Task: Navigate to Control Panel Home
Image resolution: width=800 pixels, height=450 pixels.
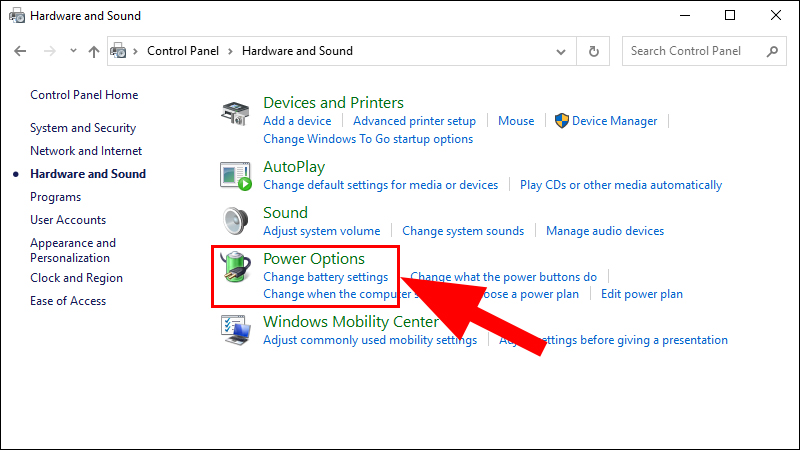Action: (x=84, y=95)
